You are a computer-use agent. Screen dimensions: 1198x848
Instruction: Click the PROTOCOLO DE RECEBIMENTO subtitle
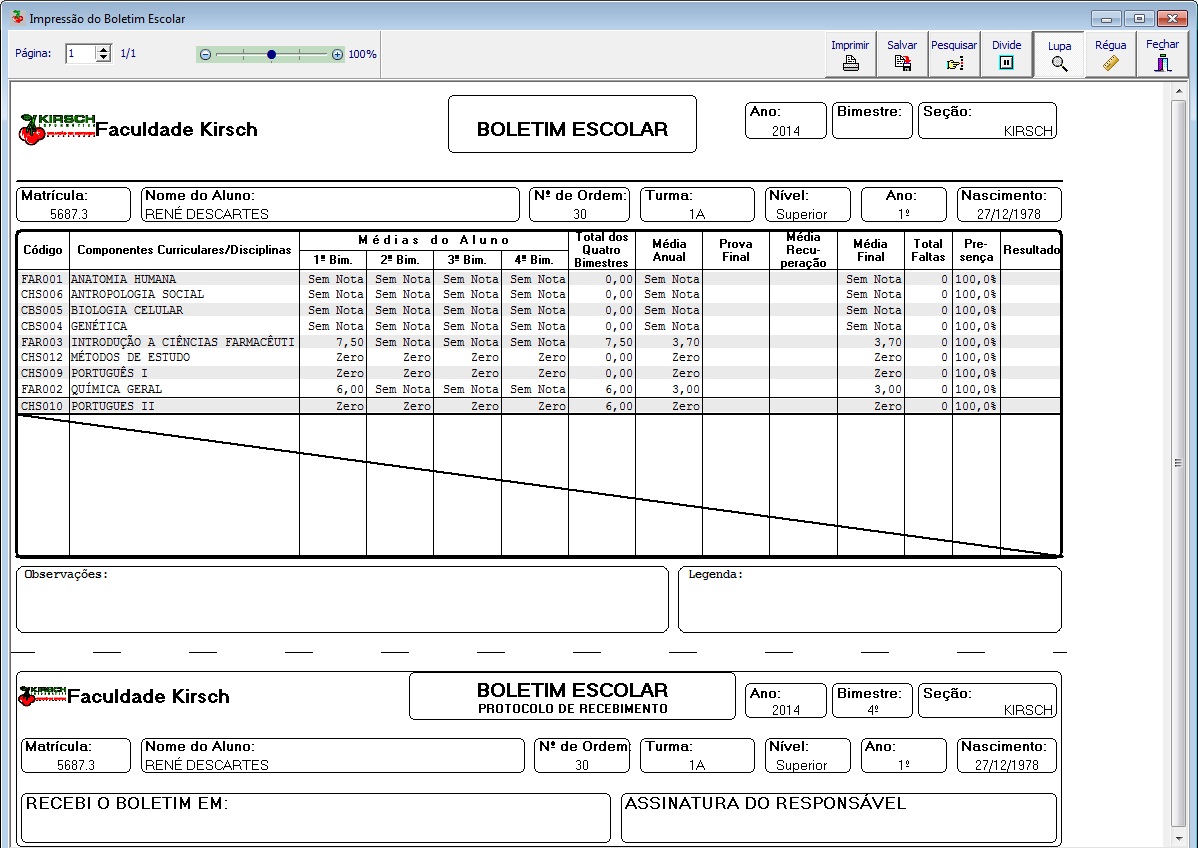click(x=573, y=709)
